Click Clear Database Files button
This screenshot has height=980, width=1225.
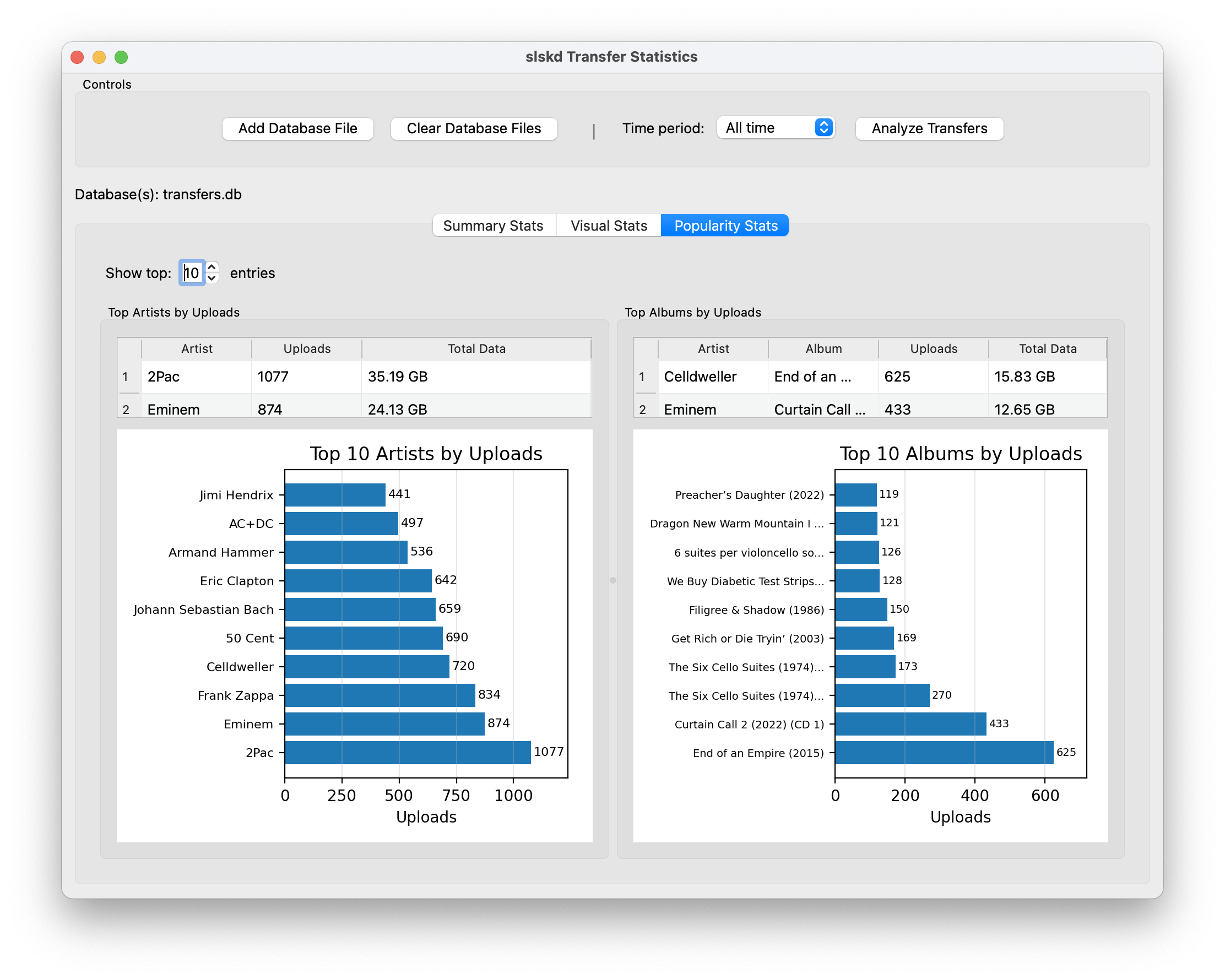[x=474, y=128]
